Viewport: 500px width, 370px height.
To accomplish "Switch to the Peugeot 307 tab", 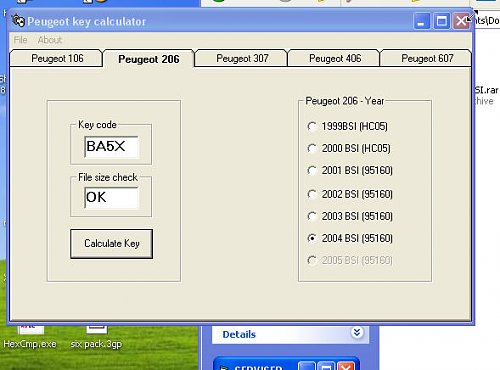I will (242, 59).
